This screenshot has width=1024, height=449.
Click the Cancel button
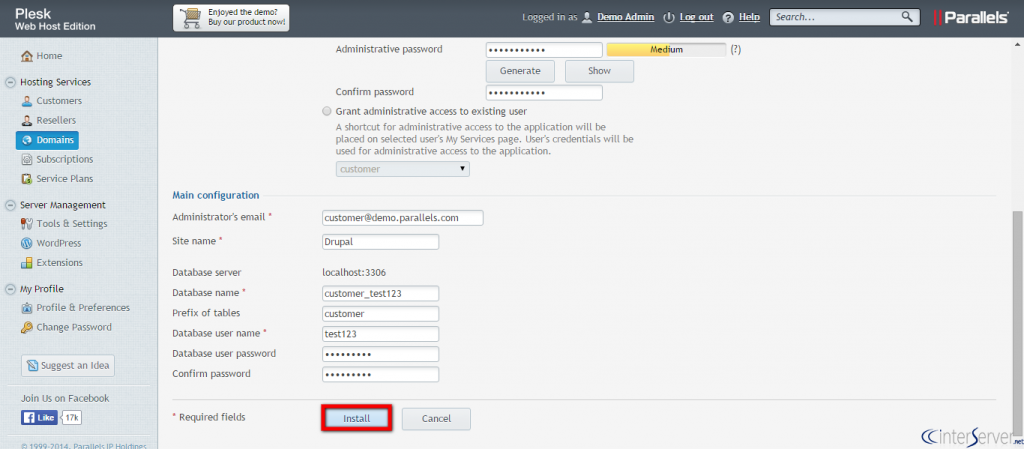[436, 418]
